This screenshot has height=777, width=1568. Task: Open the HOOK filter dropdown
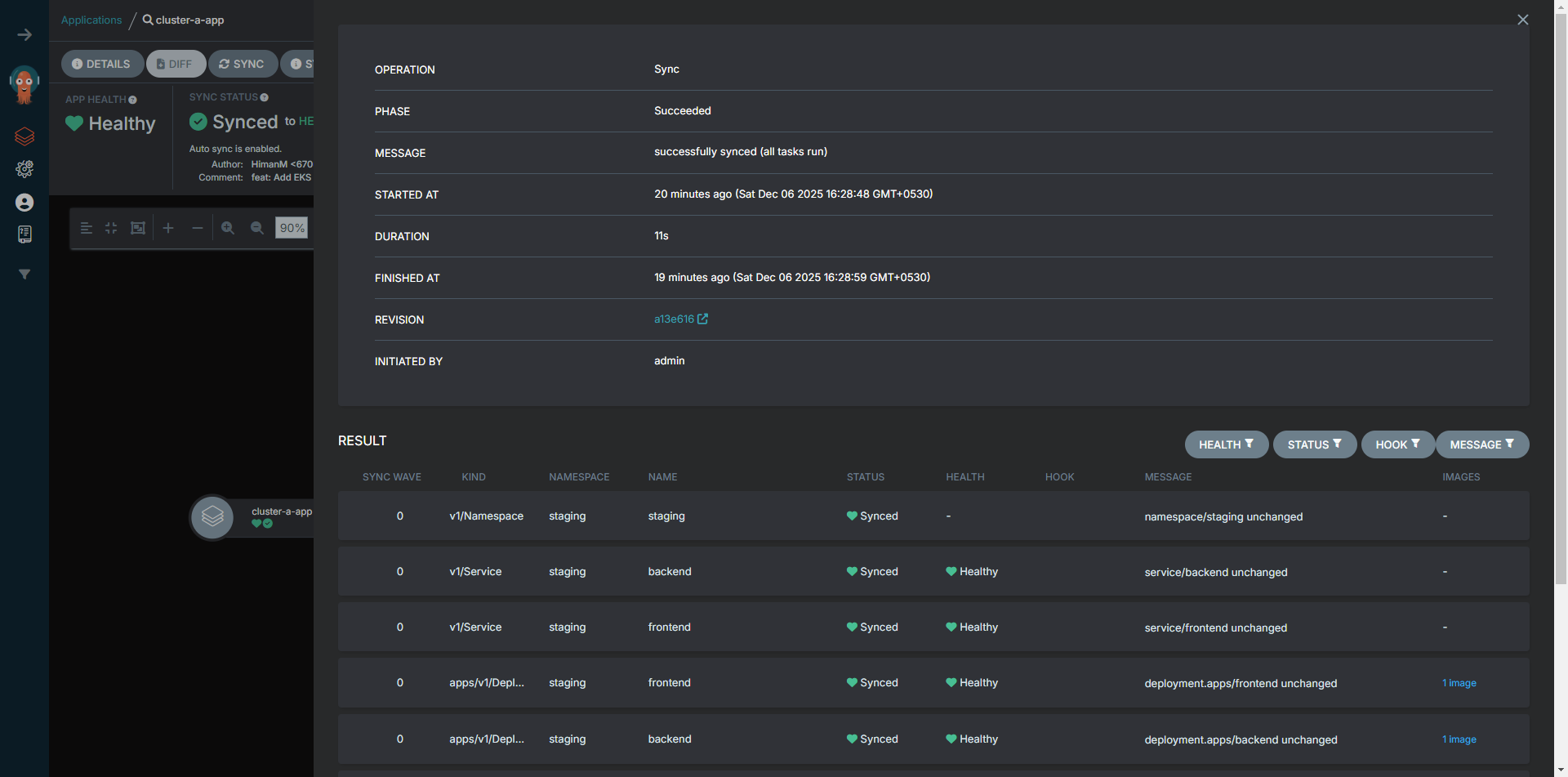click(x=1397, y=444)
